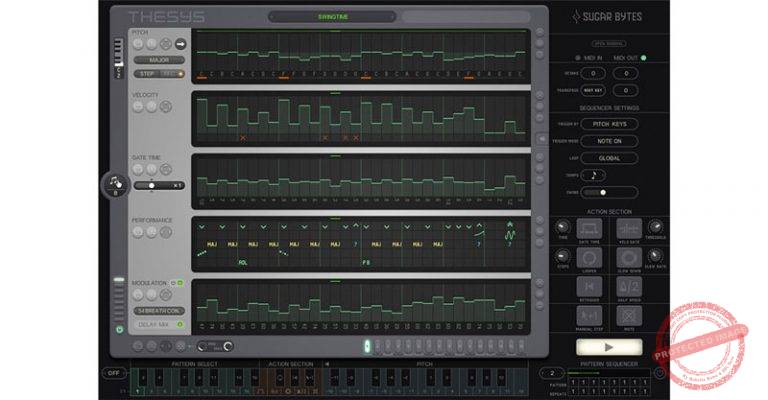Click the third round button in Modulation lane
This screenshot has height=400, width=768.
(x=166, y=295)
